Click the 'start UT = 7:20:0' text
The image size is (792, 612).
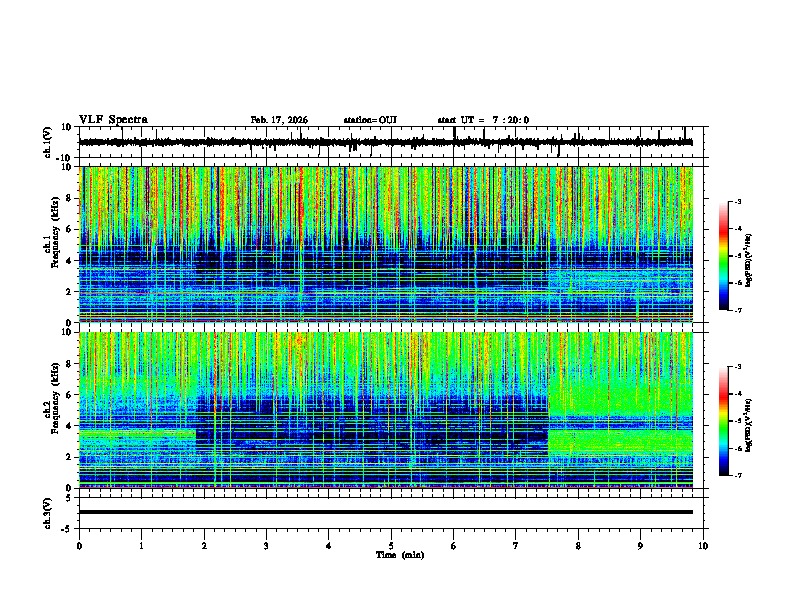pos(483,120)
